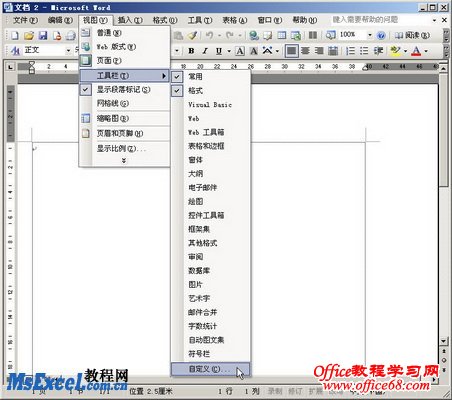Select Web 版式 view option
The height and width of the screenshot is (400, 452).
coord(124,47)
